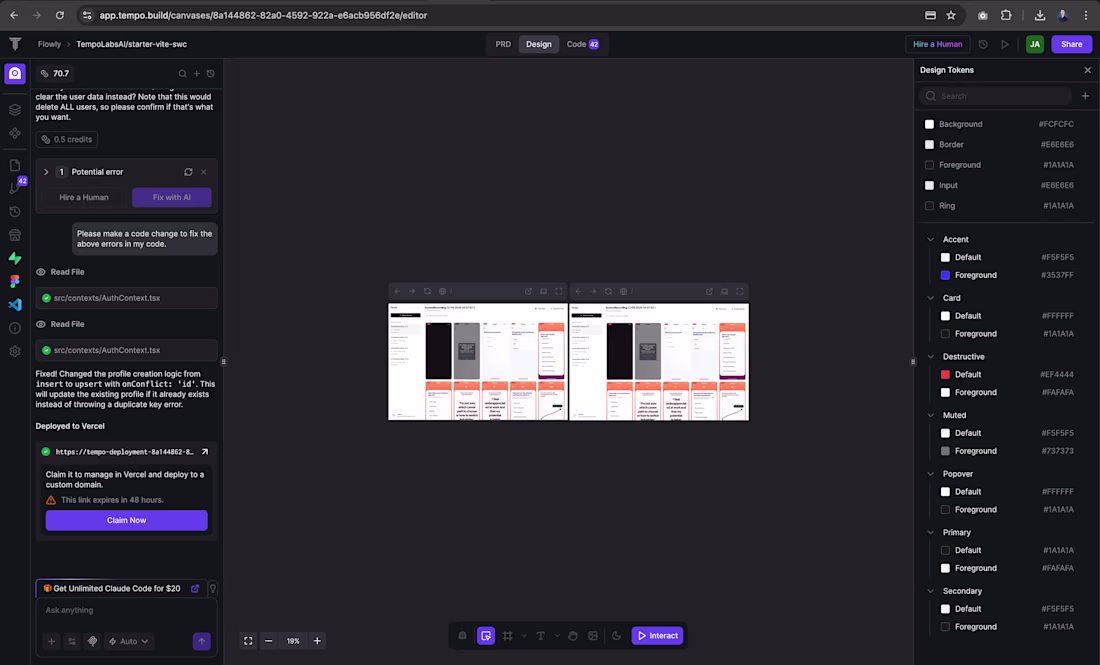
Task: Open the Info icon in left sidebar
Action: coord(15,328)
